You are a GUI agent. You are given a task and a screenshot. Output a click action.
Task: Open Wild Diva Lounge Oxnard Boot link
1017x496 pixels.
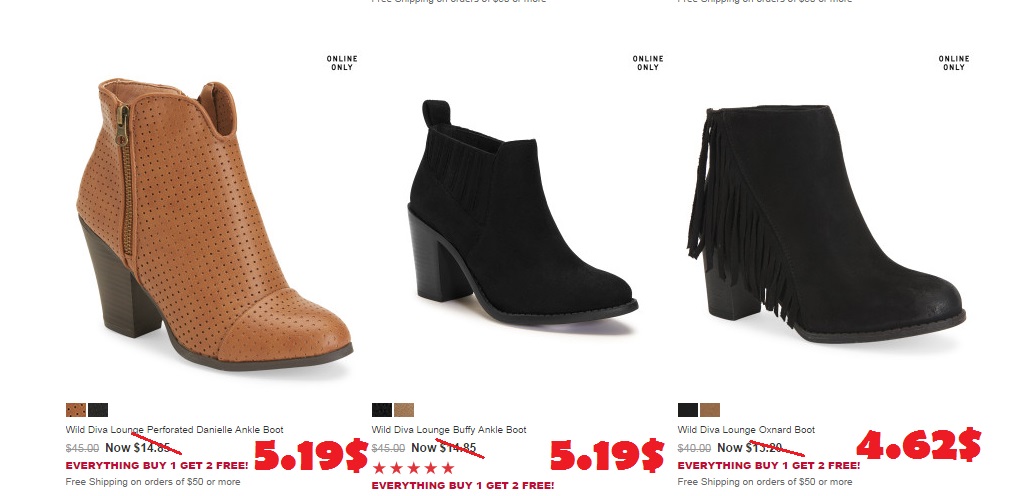(747, 430)
